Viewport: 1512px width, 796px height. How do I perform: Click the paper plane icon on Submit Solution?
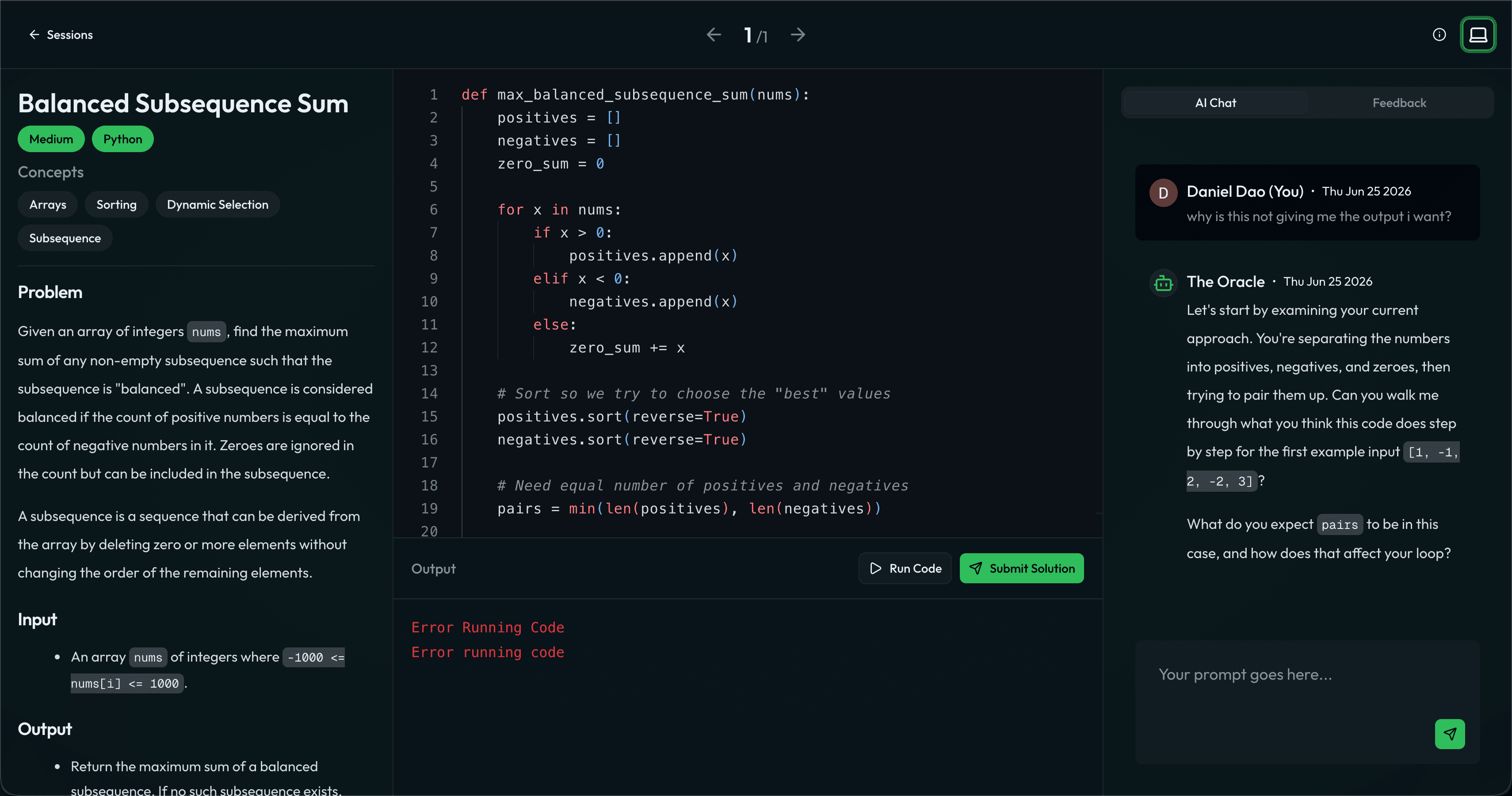975,568
